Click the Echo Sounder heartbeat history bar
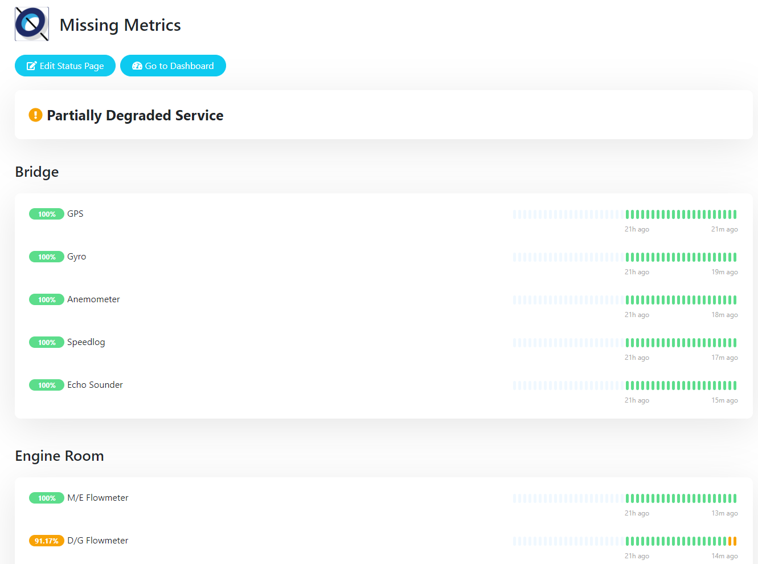The height and width of the screenshot is (564, 758). [625, 385]
